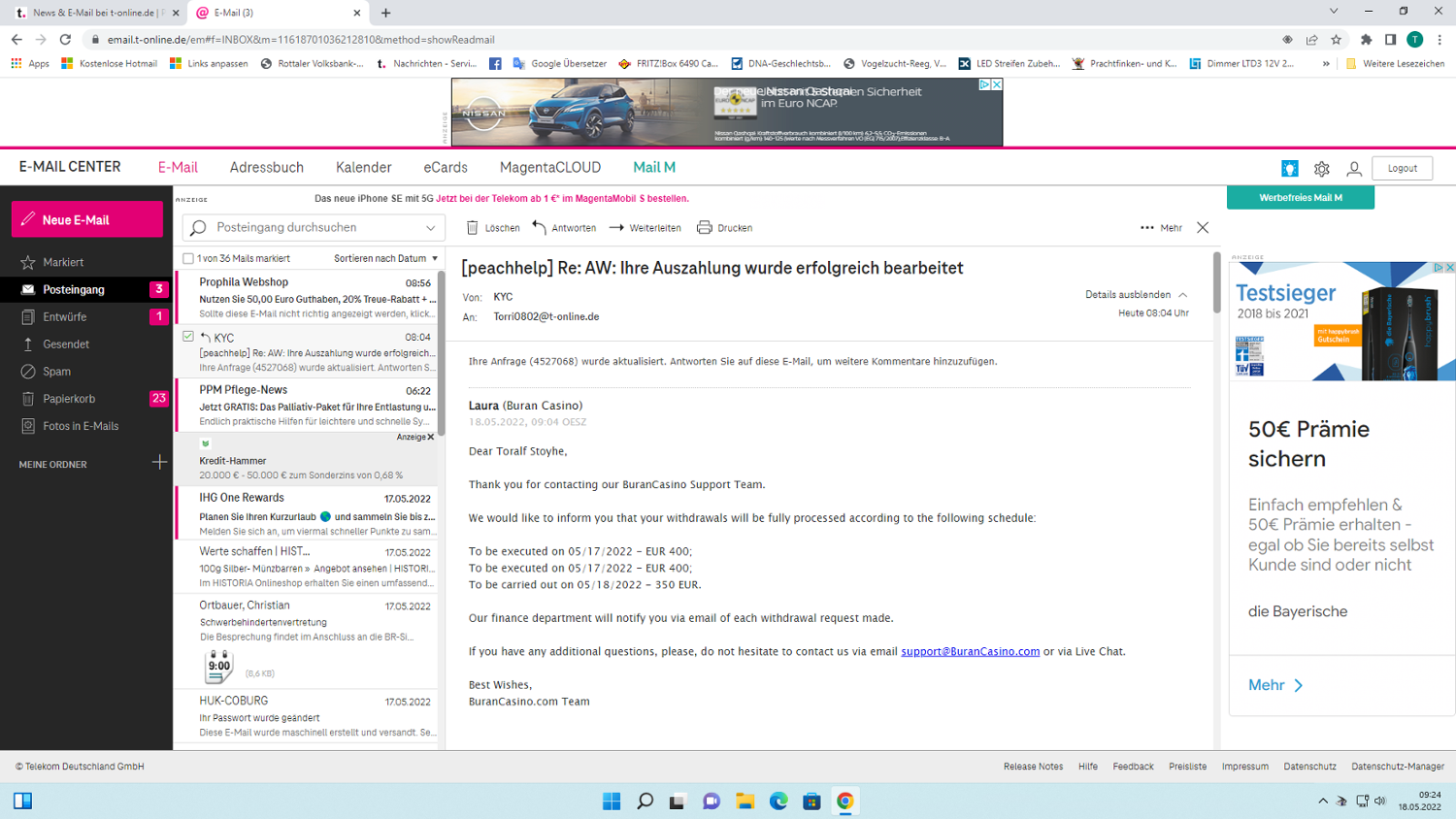Switch to the Adressbuch tab
Screen dimensions: 1456x819
pyautogui.click(x=266, y=168)
